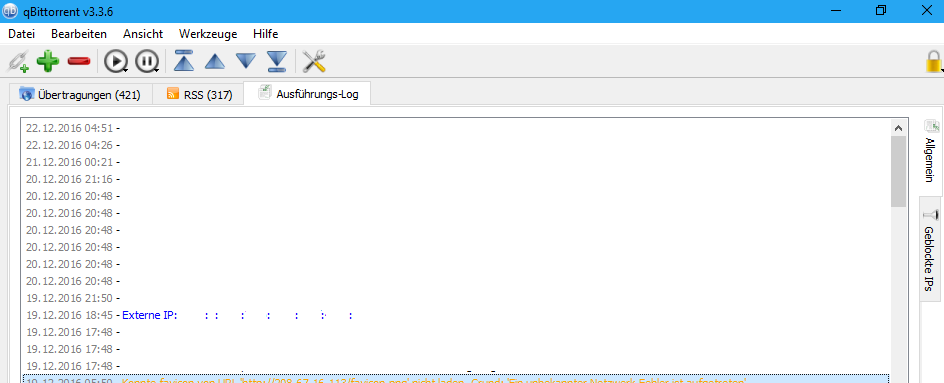The image size is (944, 383).
Task: Pause torrents with the pause button
Action: click(146, 61)
